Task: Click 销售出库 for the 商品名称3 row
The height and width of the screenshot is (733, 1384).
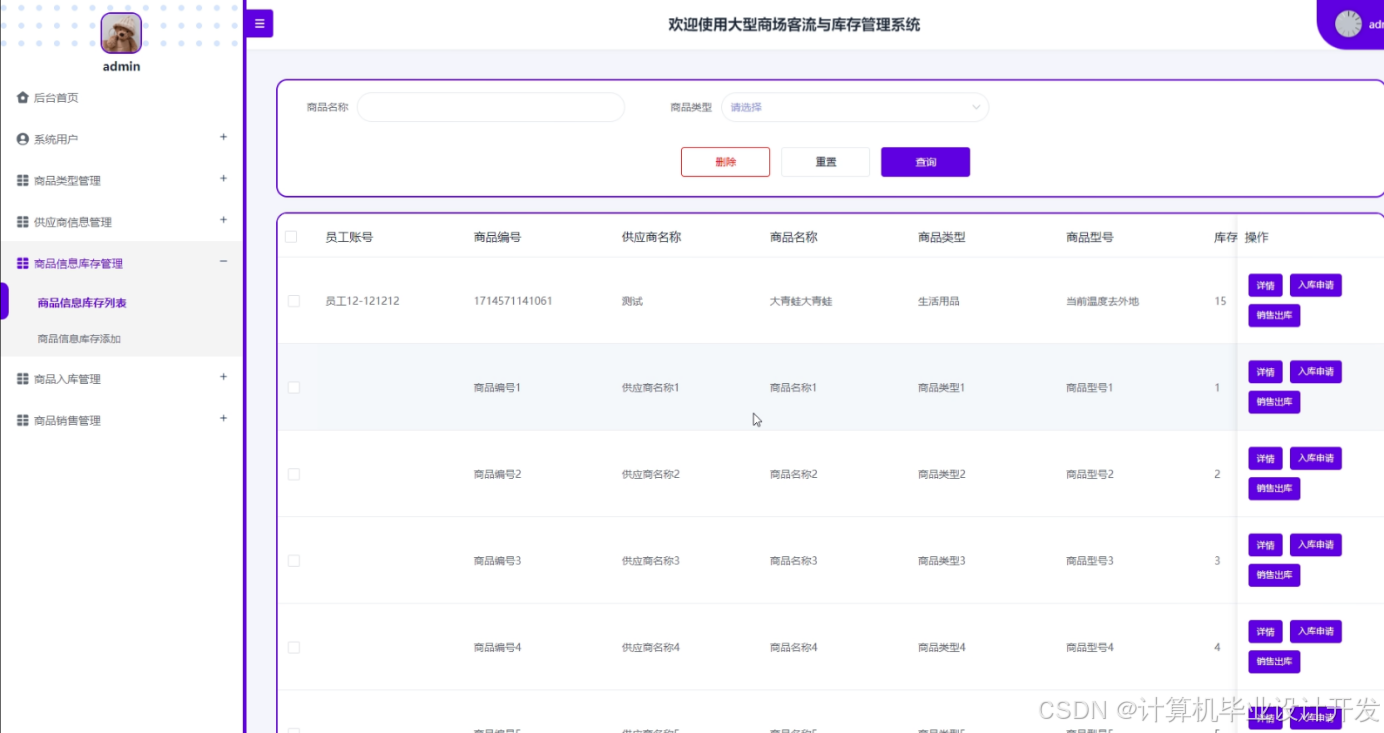Action: coord(1274,575)
